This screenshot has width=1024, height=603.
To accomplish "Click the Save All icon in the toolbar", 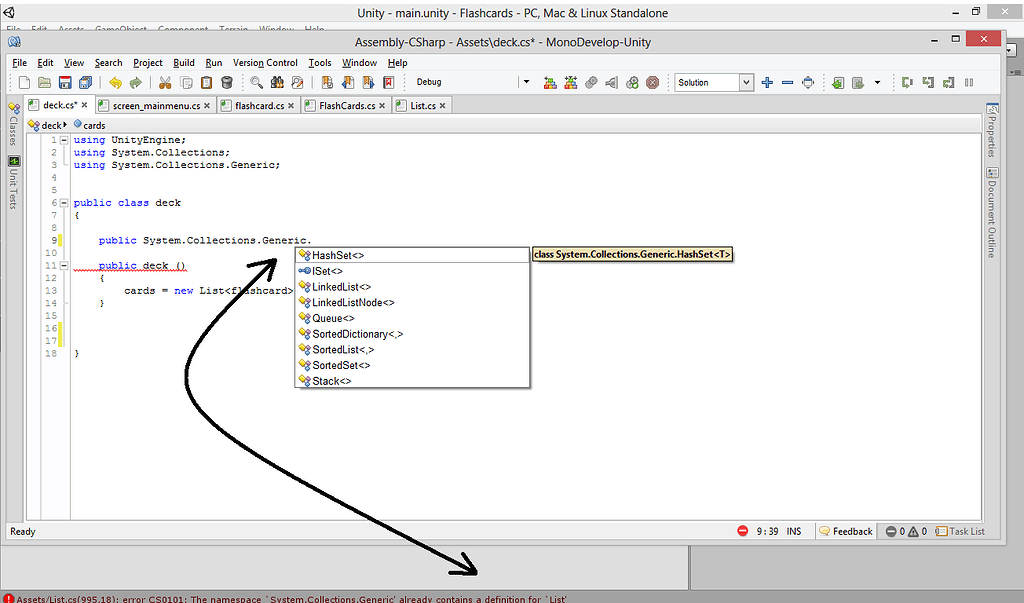I will click(84, 82).
